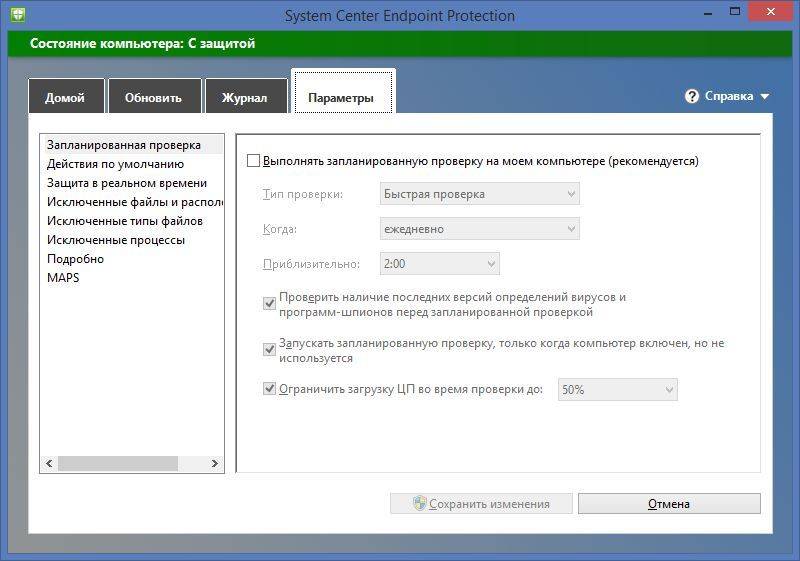Viewport: 800px width, 561px height.
Task: Minimize the Endpoint Protection window
Action: point(707,12)
